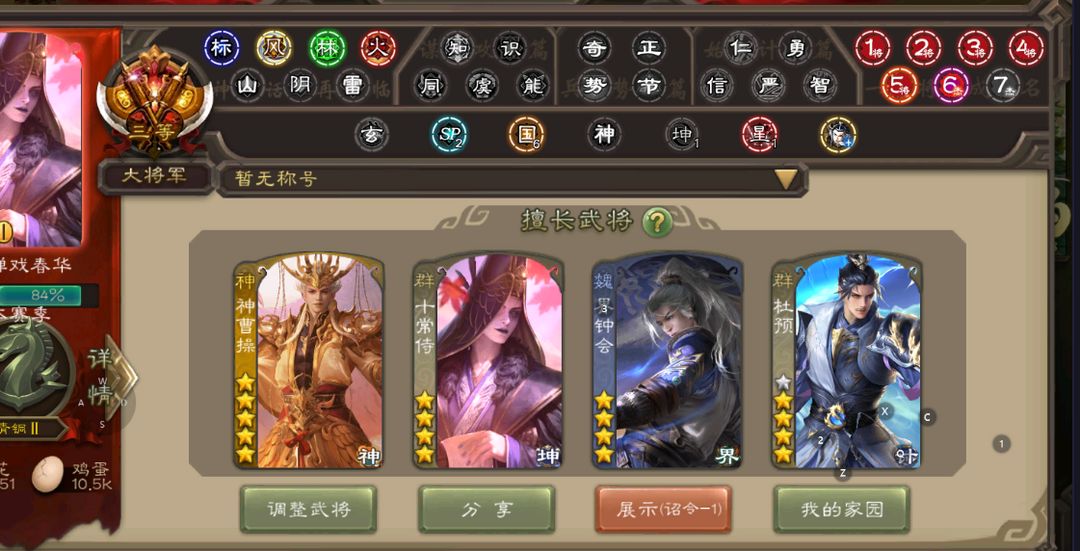Click the orange 5 general badge
Image resolution: width=1080 pixels, height=551 pixels.
900,85
